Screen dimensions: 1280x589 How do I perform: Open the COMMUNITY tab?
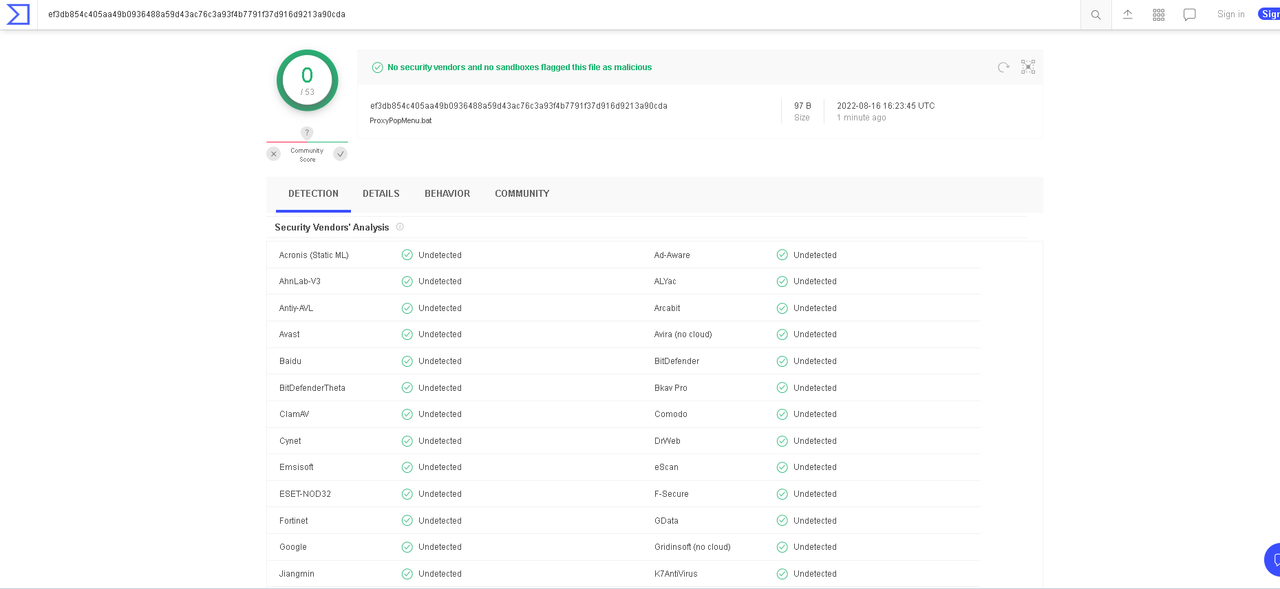[x=522, y=194]
